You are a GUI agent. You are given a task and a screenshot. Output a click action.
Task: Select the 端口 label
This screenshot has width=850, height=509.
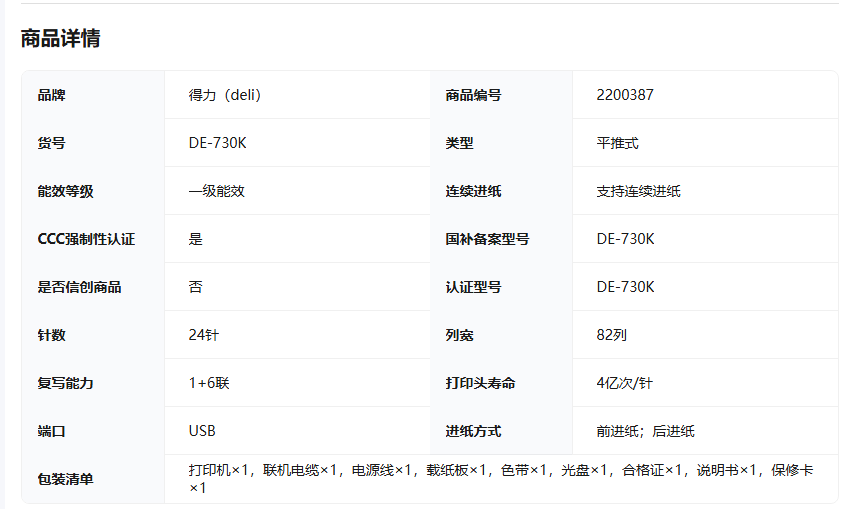(51, 431)
